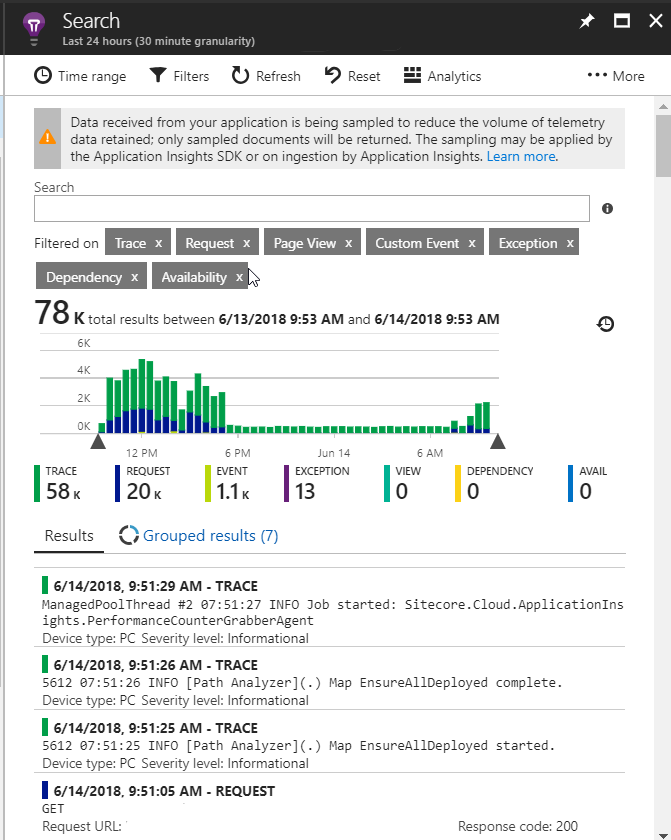Click the right timeline range marker
Screen dimensions: 671x840
[497, 441]
